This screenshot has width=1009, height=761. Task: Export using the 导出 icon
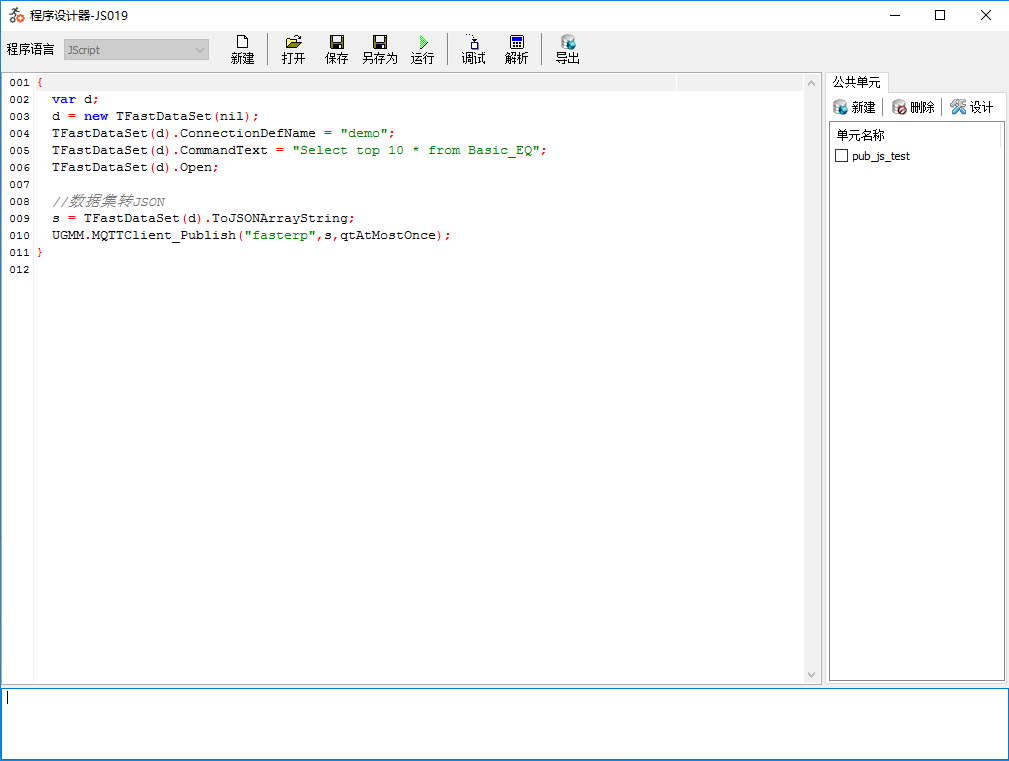(x=567, y=50)
